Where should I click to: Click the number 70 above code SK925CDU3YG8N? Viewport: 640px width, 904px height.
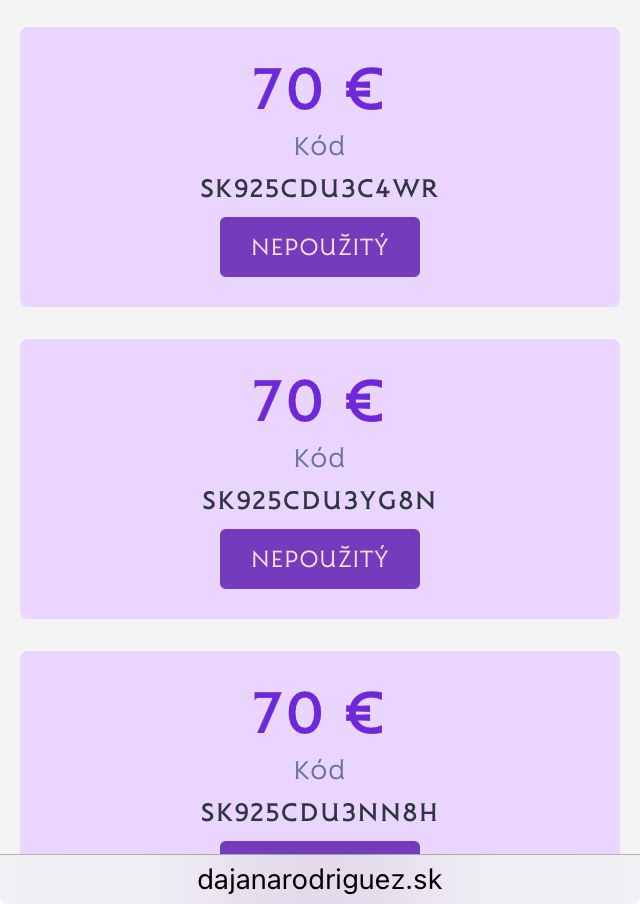click(287, 402)
